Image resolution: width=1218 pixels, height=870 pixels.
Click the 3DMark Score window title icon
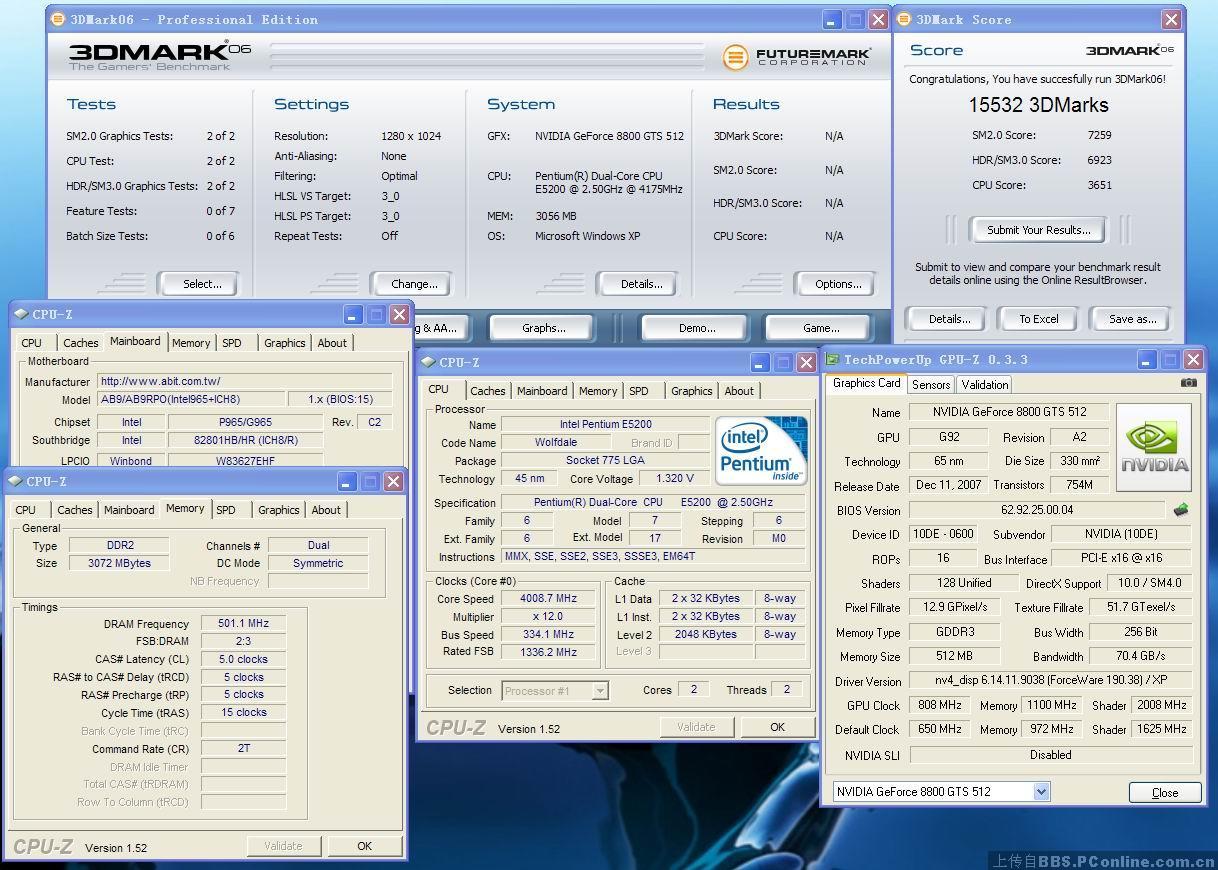pos(903,19)
